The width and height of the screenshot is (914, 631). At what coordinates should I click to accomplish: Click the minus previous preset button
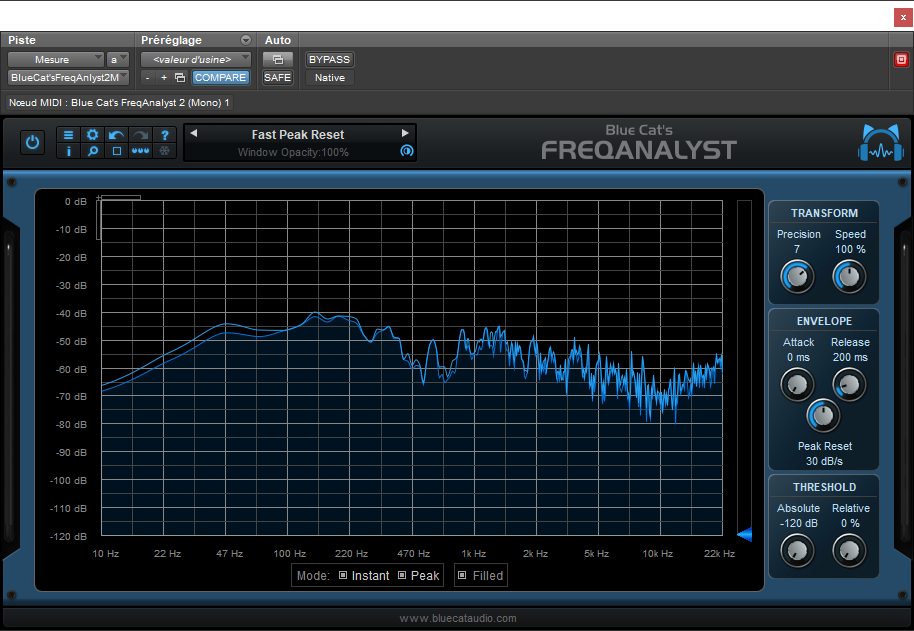pyautogui.click(x=147, y=77)
